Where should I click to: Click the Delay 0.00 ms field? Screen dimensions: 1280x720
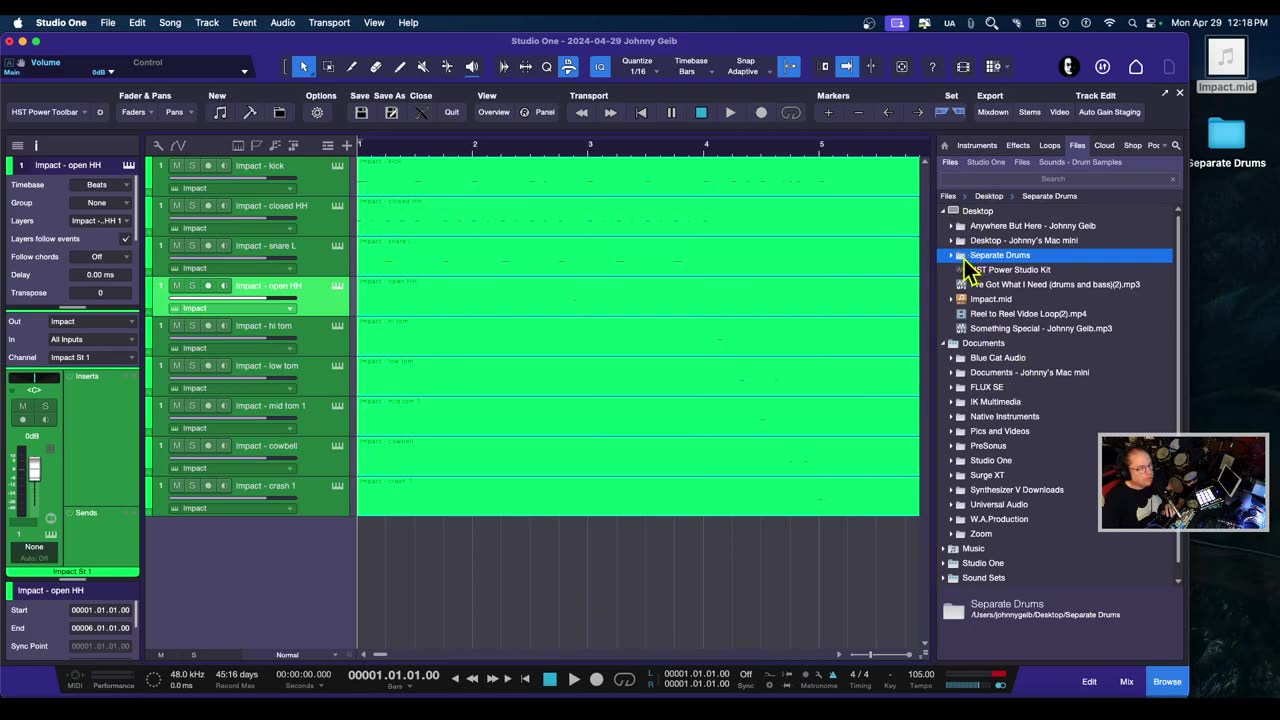[100, 275]
